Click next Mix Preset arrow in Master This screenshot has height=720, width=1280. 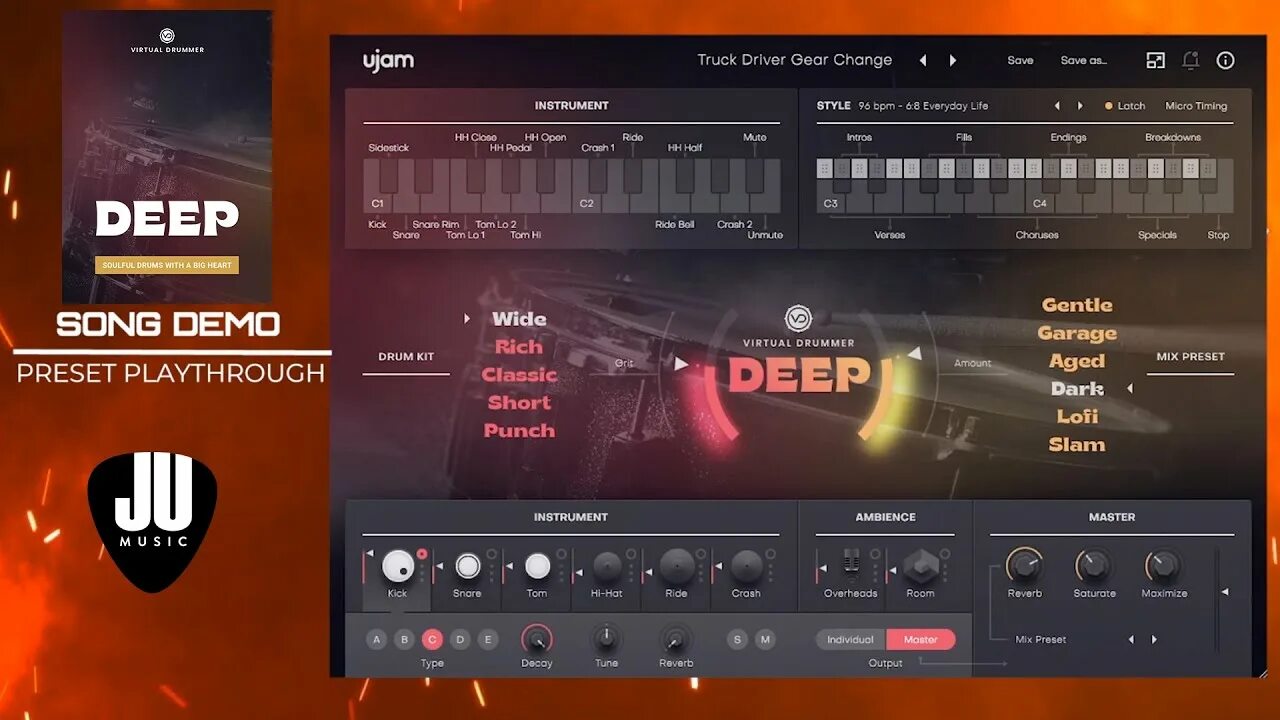point(1154,640)
